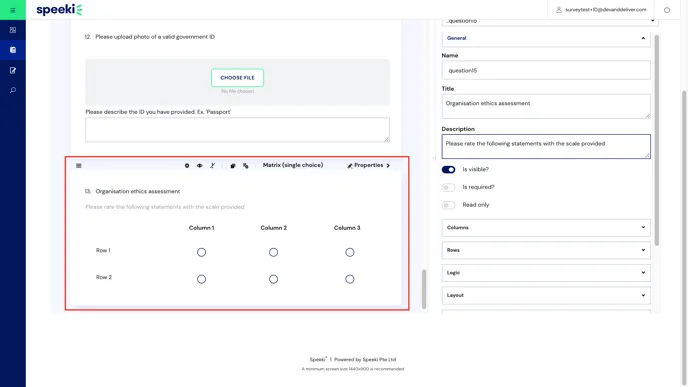Click the 'Powered by Speeki Pte Ltd' footer text

[365, 359]
